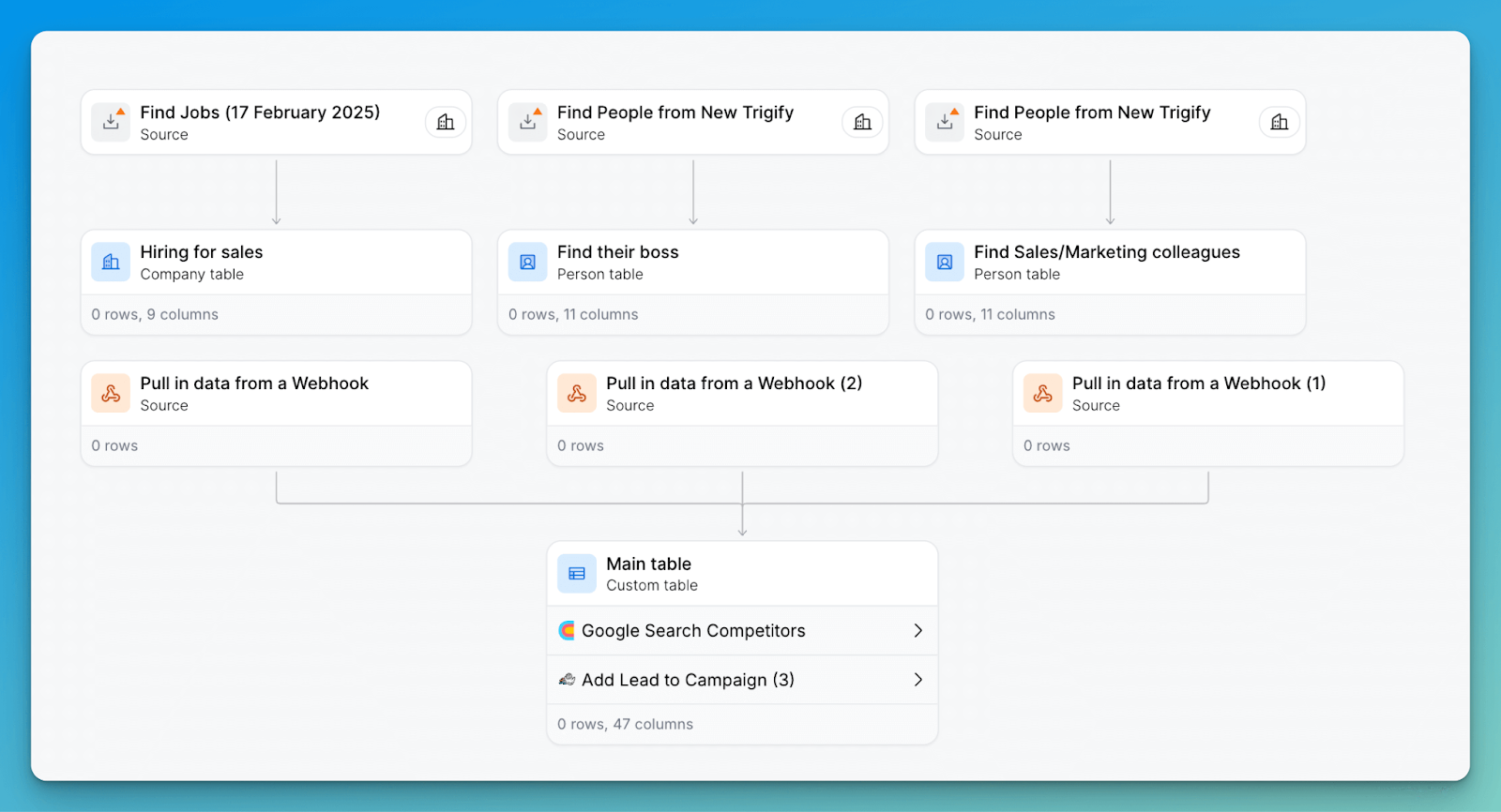The width and height of the screenshot is (1501, 812).
Task: Click the download icon on middle Find People card
Action: (x=528, y=122)
